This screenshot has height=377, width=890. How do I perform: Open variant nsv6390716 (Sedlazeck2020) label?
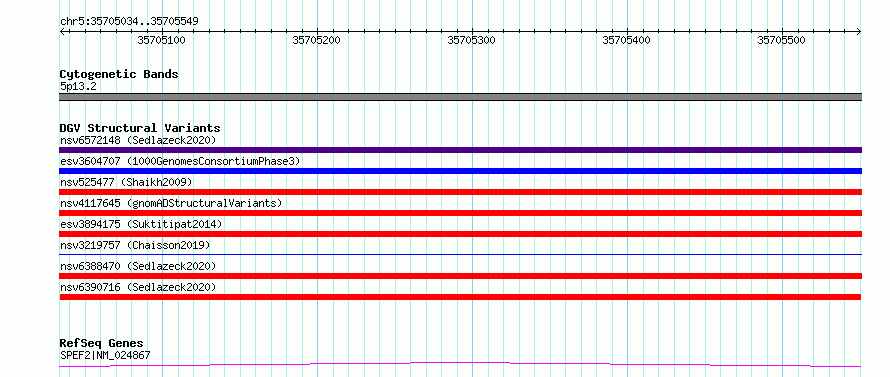pos(138,287)
